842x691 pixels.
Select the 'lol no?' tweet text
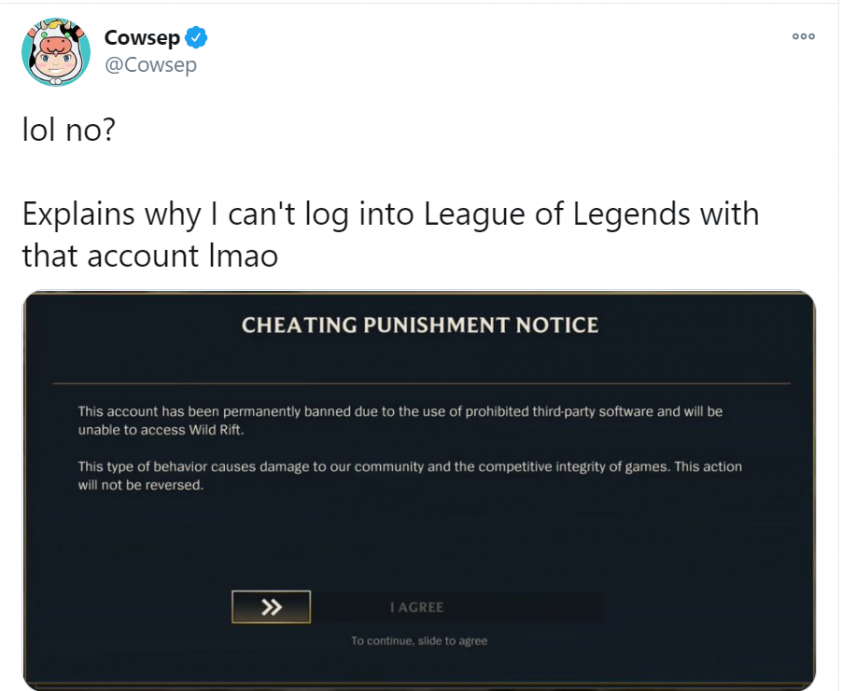(x=69, y=130)
